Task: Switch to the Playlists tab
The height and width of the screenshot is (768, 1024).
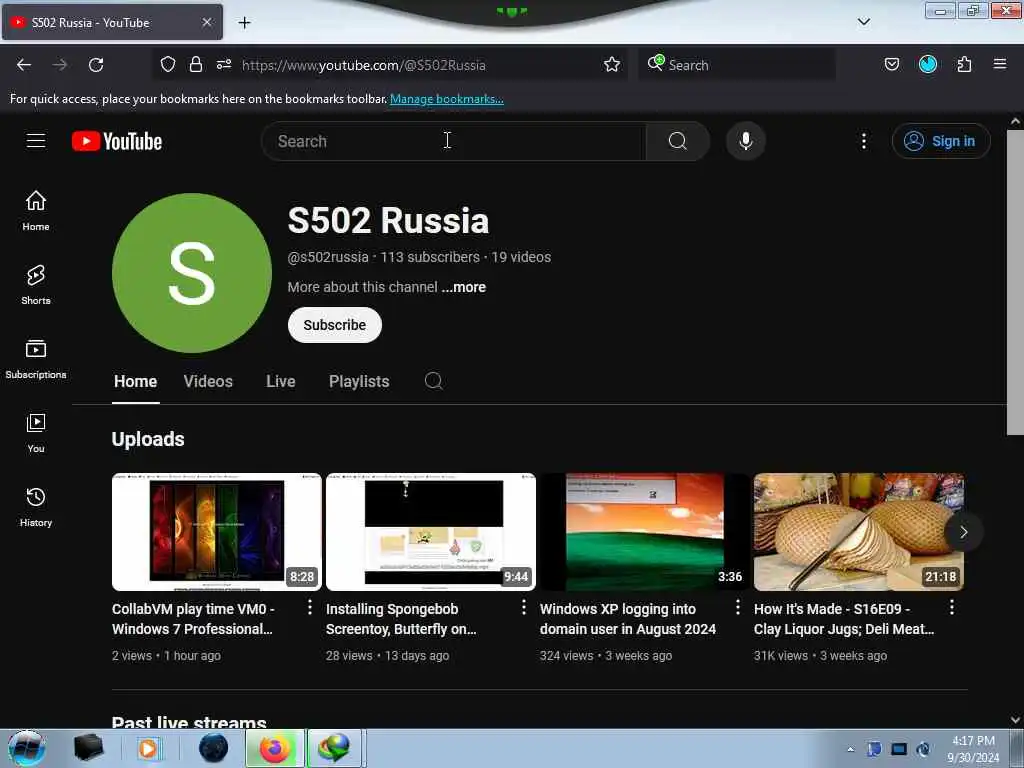Action: 359,381
